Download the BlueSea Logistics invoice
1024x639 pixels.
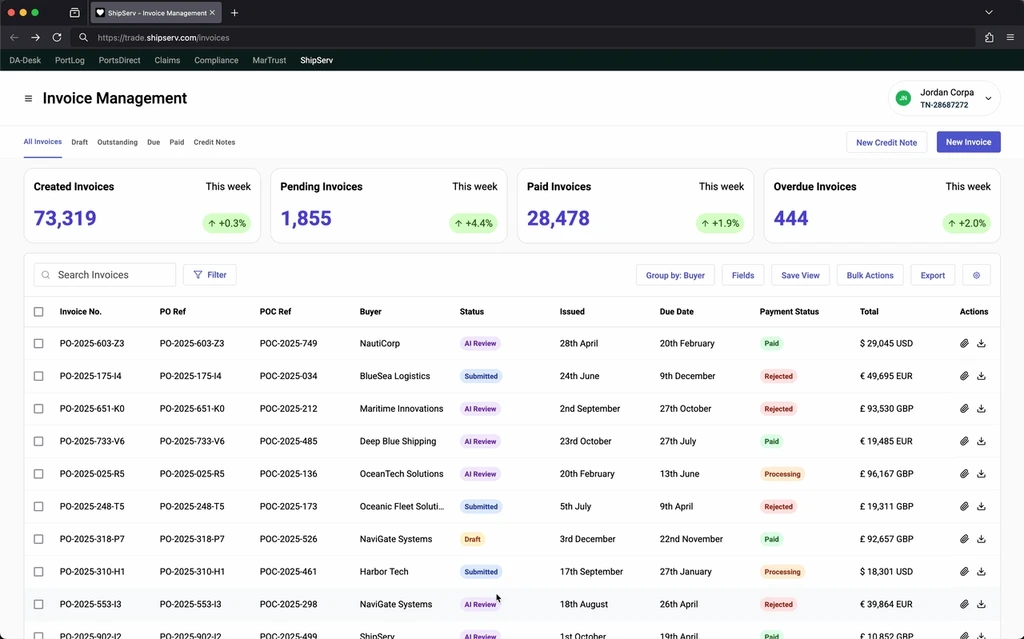(x=981, y=376)
